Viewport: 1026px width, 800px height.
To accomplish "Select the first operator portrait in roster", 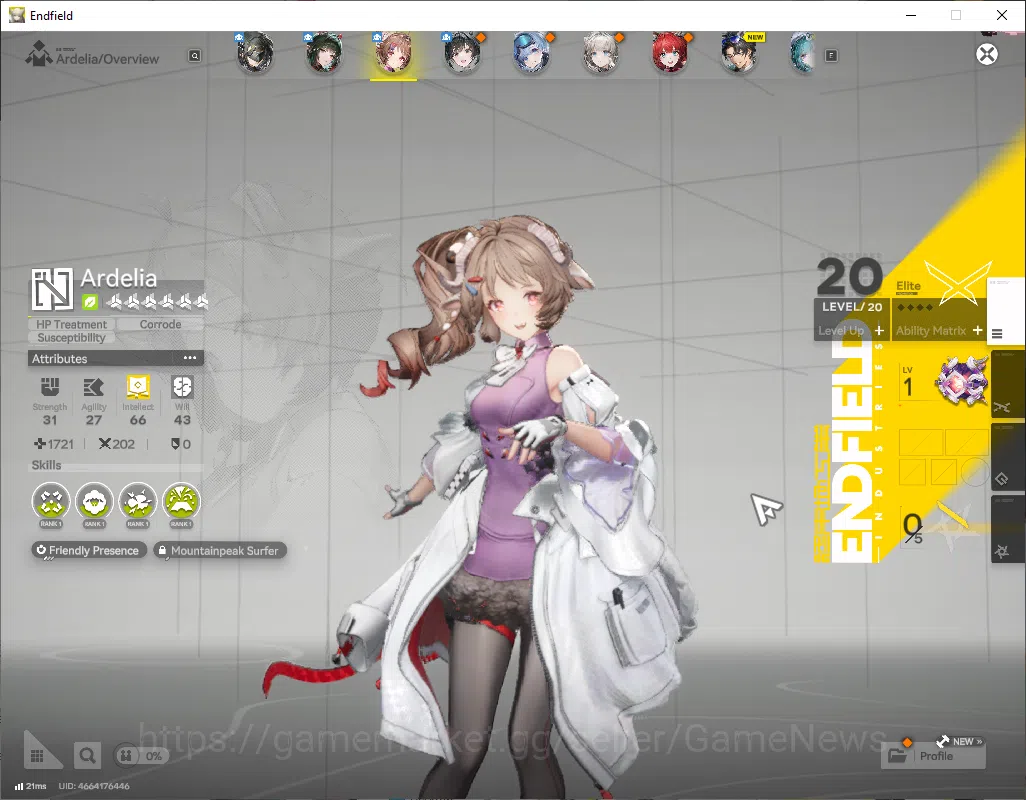I will [255, 53].
